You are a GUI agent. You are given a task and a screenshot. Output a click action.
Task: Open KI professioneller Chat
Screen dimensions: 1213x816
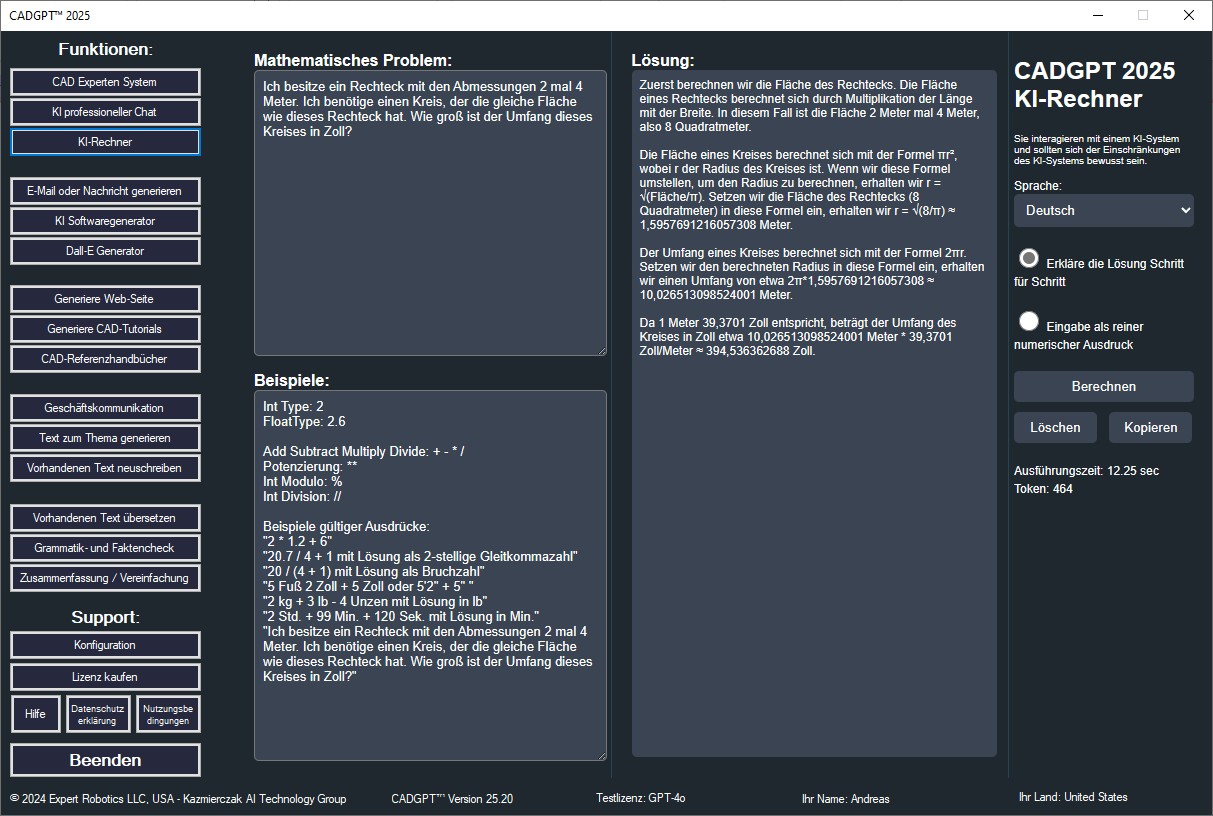pyautogui.click(x=105, y=112)
